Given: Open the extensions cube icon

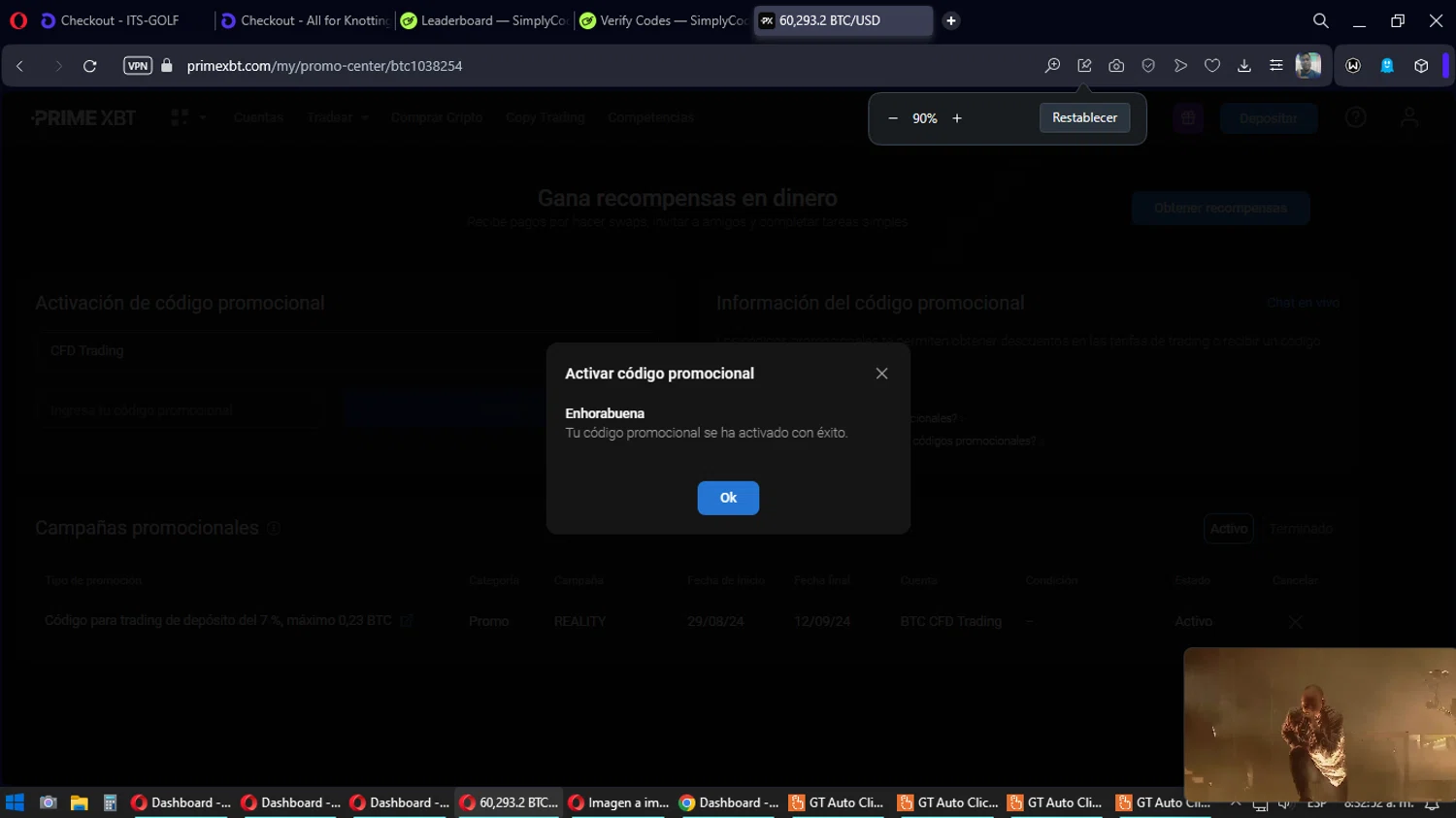Looking at the screenshot, I should pyautogui.click(x=1421, y=66).
